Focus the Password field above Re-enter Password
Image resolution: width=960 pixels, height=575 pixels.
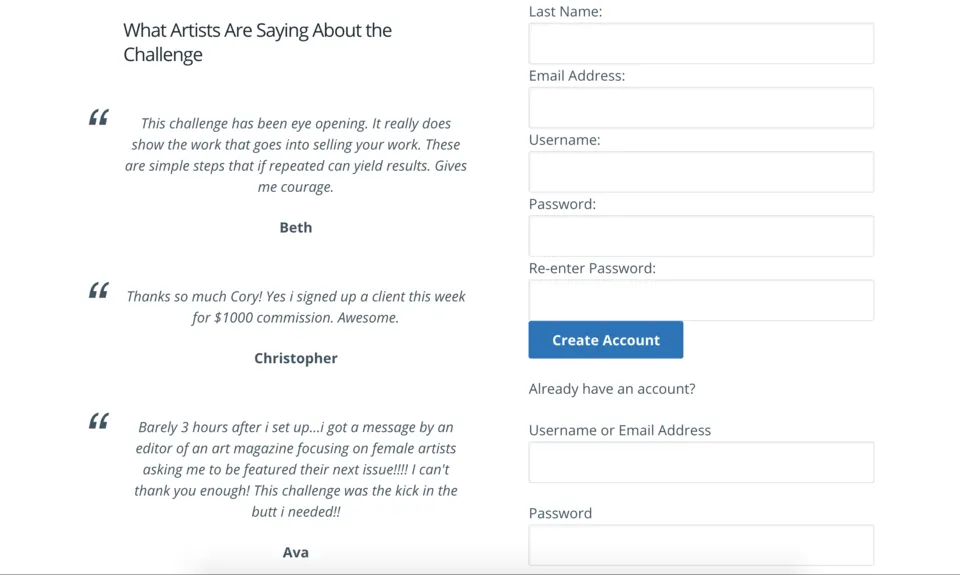(701, 236)
